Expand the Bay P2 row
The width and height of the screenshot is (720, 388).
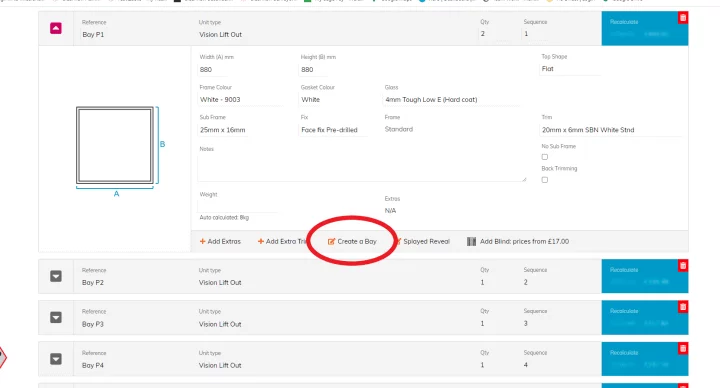click(x=56, y=276)
